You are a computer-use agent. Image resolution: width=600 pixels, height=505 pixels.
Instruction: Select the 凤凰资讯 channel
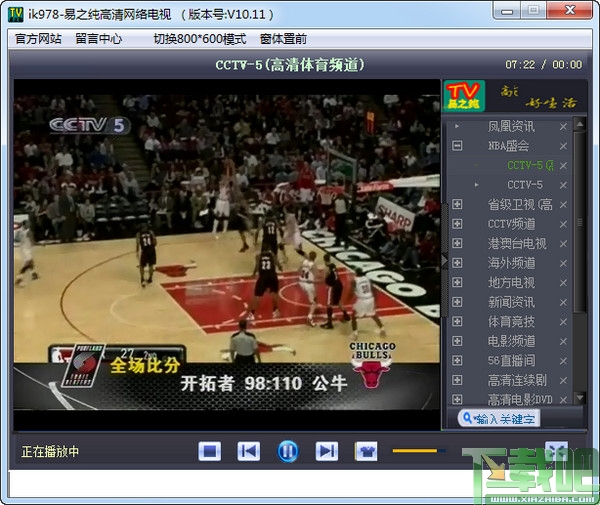click(x=511, y=126)
